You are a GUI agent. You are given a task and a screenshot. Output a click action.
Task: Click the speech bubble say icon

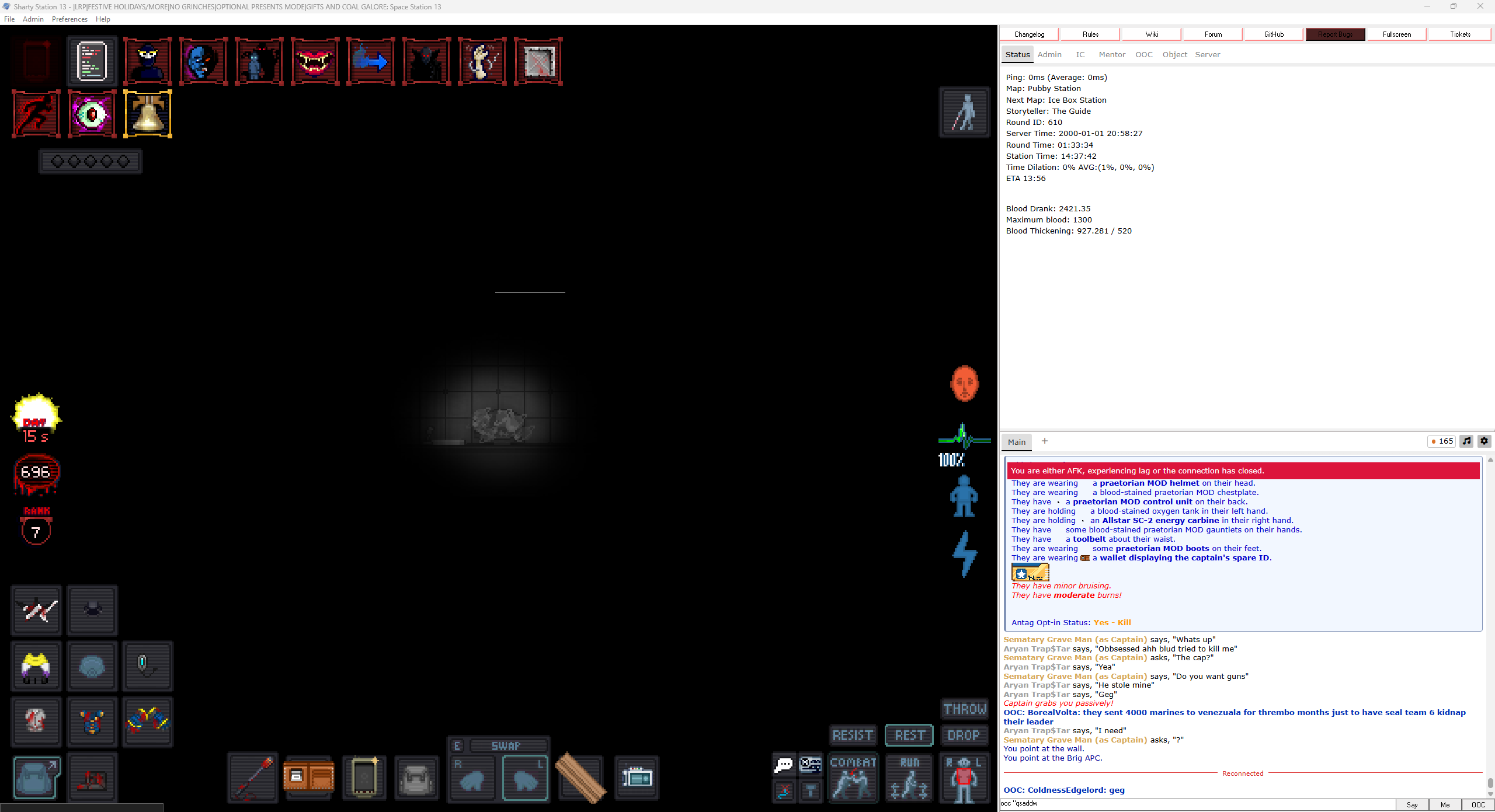point(783,764)
